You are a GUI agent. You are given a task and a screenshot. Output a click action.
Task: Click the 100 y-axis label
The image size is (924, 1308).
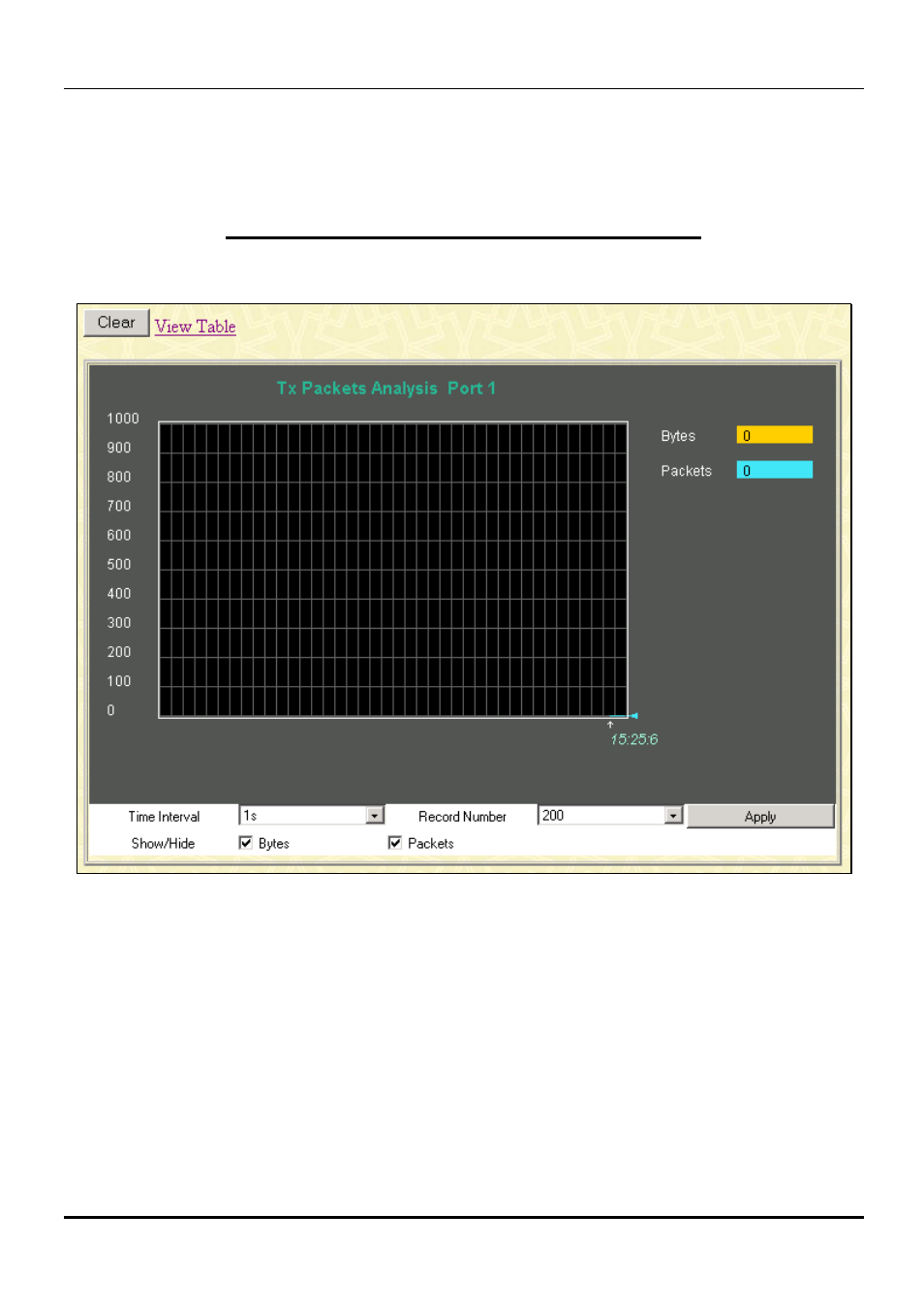click(119, 681)
